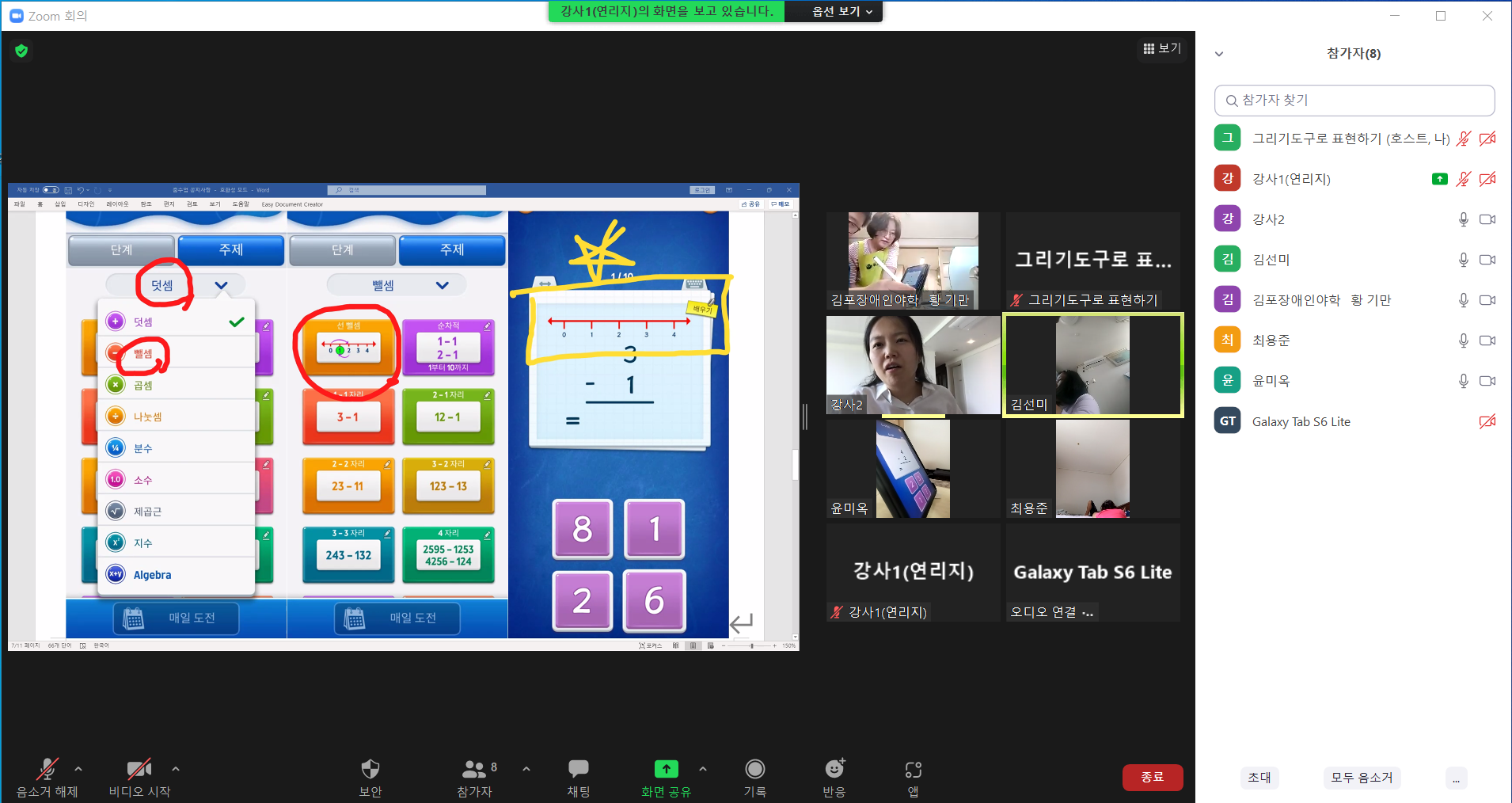This screenshot has height=803, width=1512.
Task: Open the 보기 view layout button
Action: (x=1162, y=48)
